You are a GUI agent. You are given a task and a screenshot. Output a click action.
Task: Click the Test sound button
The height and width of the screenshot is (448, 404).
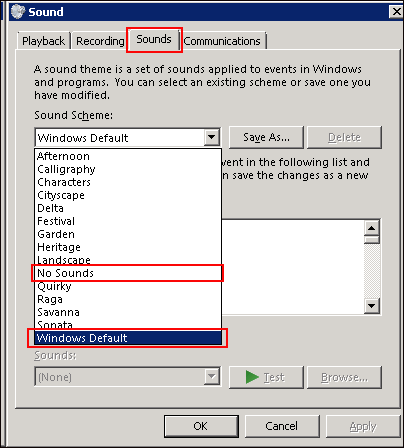pyautogui.click(x=266, y=377)
